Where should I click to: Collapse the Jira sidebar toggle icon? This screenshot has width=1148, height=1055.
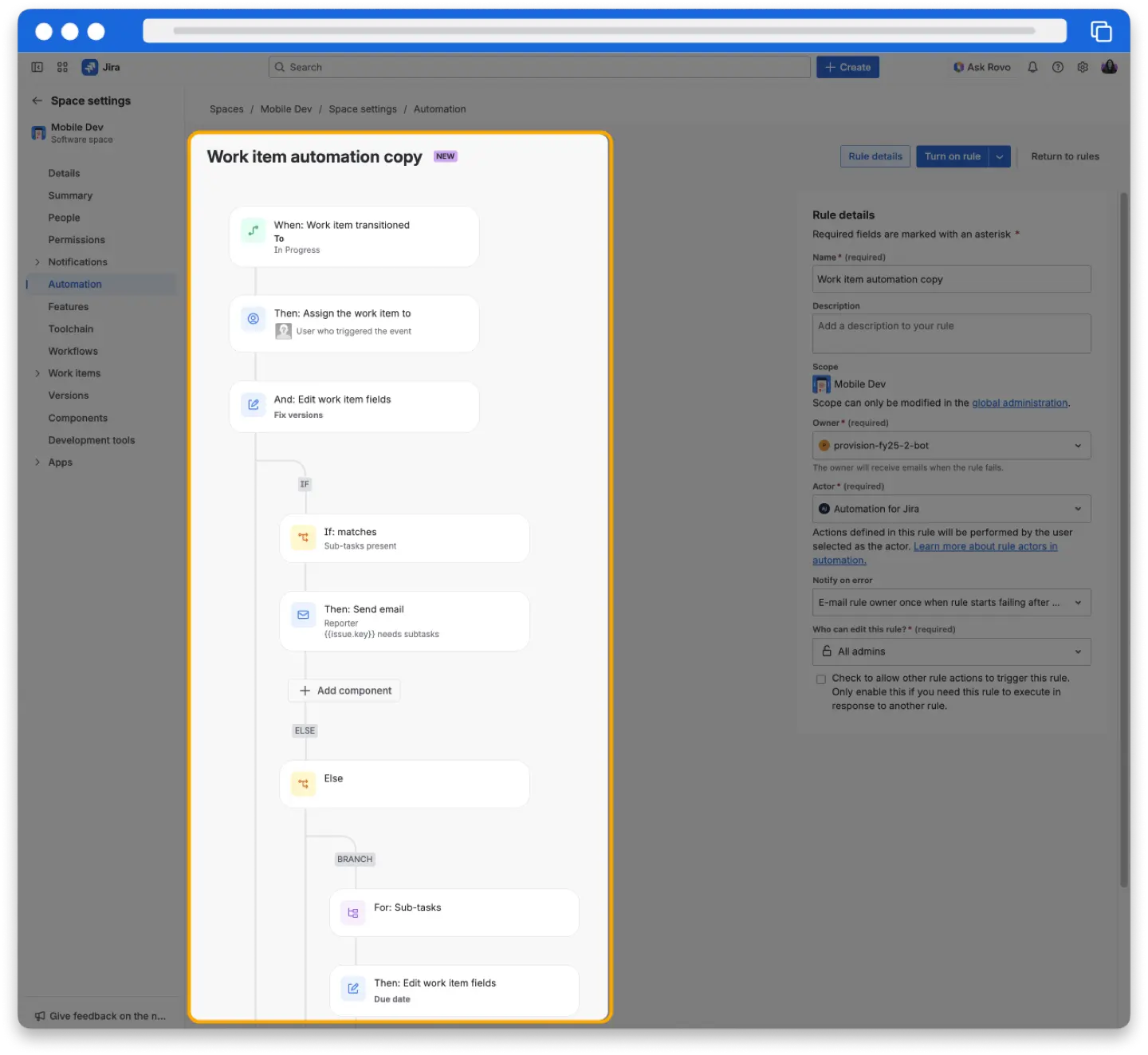pos(37,67)
